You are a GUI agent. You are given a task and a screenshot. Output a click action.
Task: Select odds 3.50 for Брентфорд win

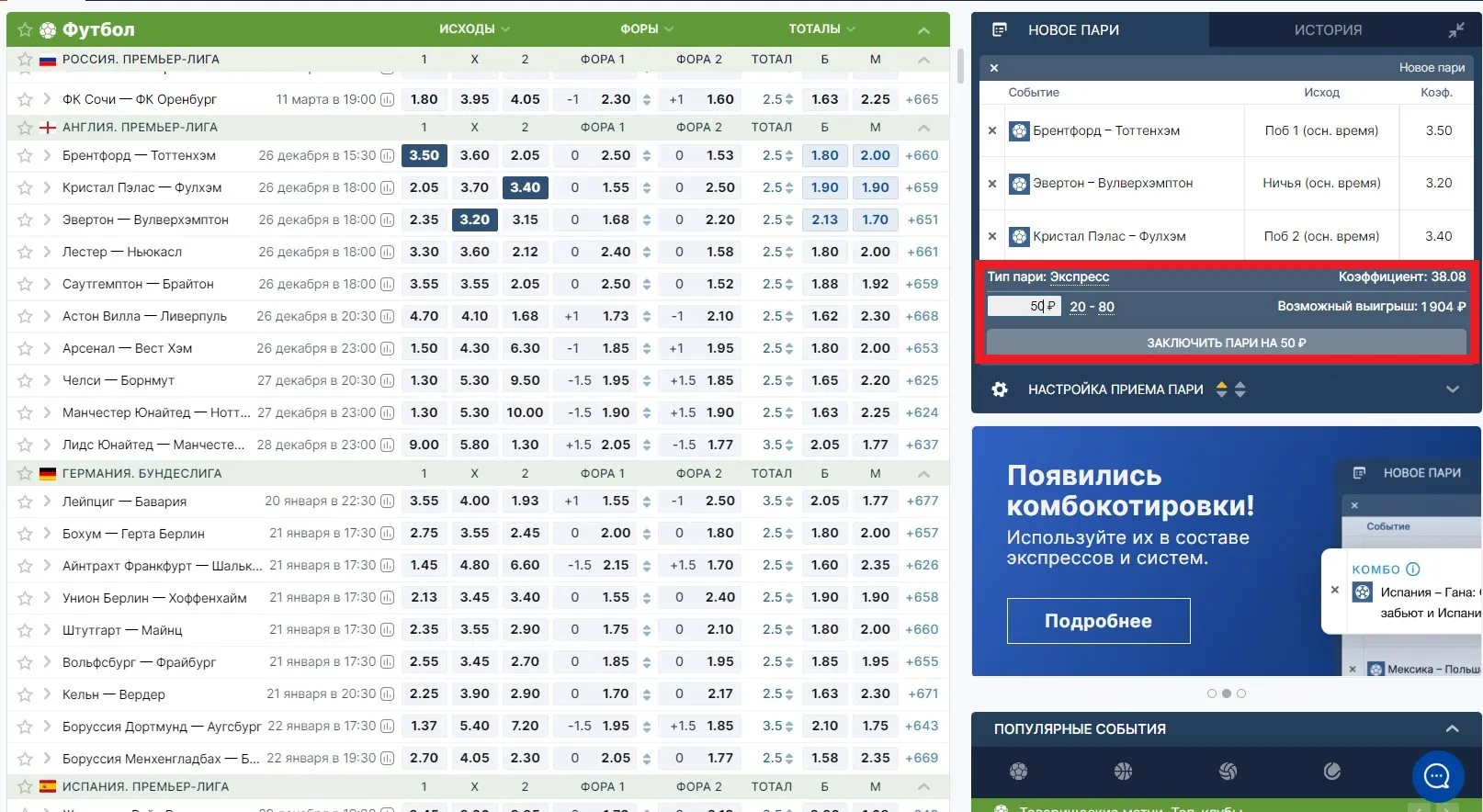tap(425, 156)
